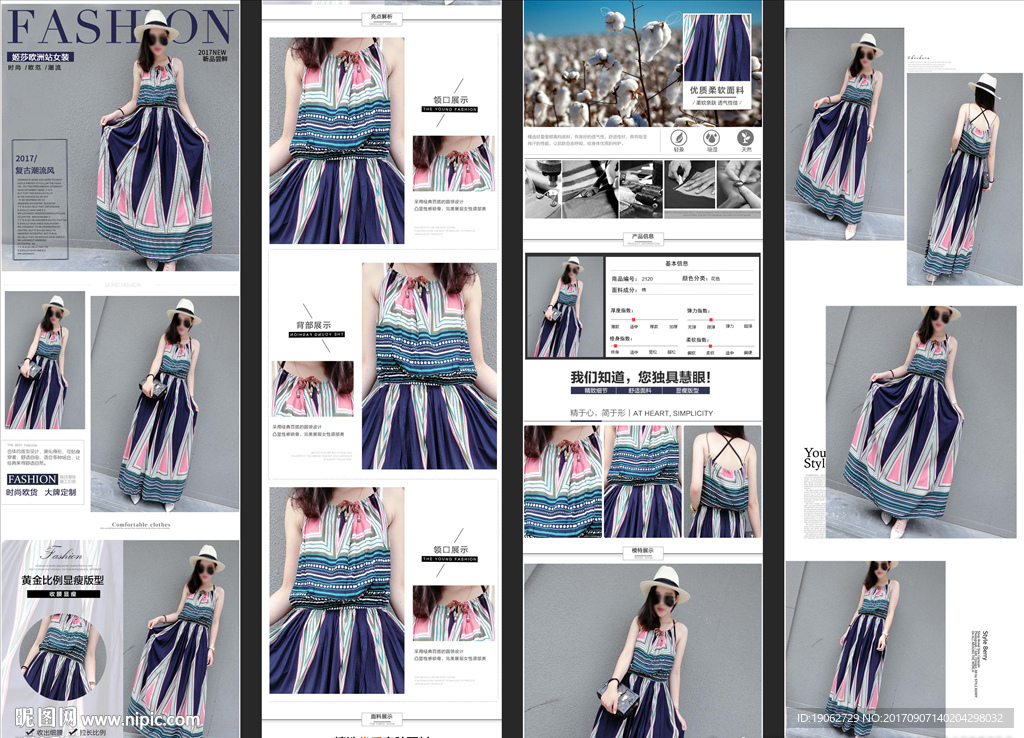Click the 模特展示 section header tab

[x=642, y=551]
